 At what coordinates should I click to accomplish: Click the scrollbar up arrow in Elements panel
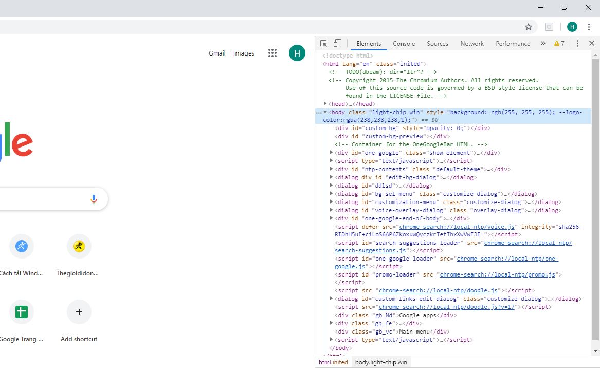click(x=595, y=55)
